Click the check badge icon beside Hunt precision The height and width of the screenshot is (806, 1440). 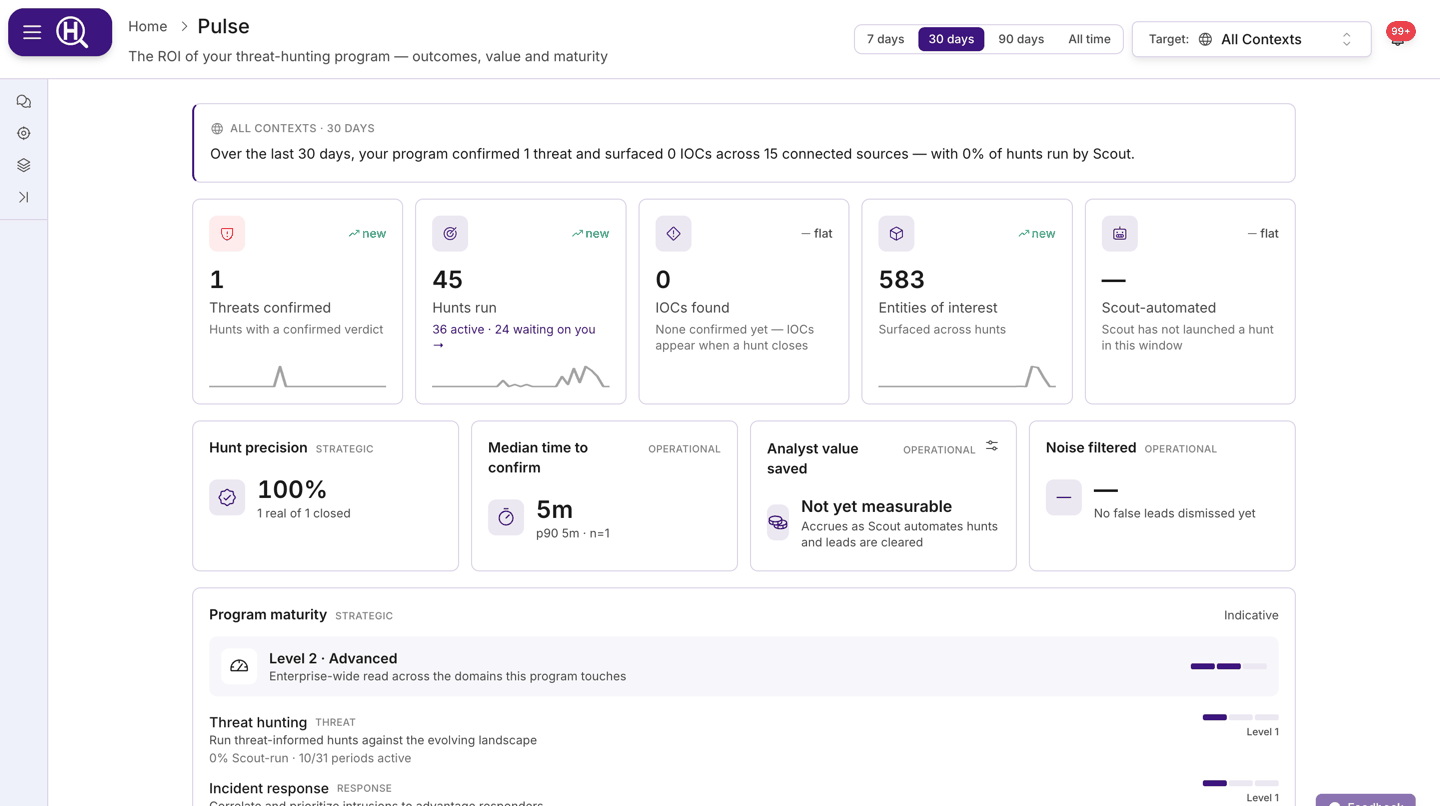pyautogui.click(x=227, y=497)
